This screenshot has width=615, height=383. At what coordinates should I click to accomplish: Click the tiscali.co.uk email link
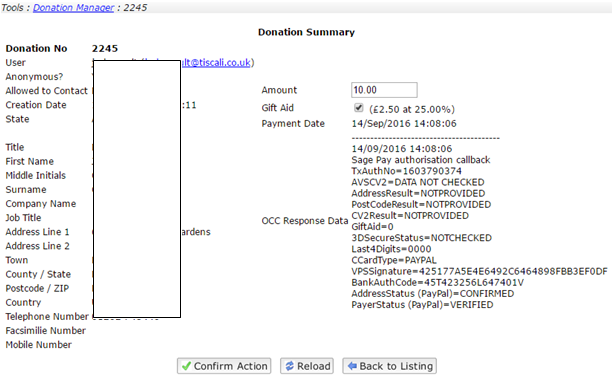[217, 62]
